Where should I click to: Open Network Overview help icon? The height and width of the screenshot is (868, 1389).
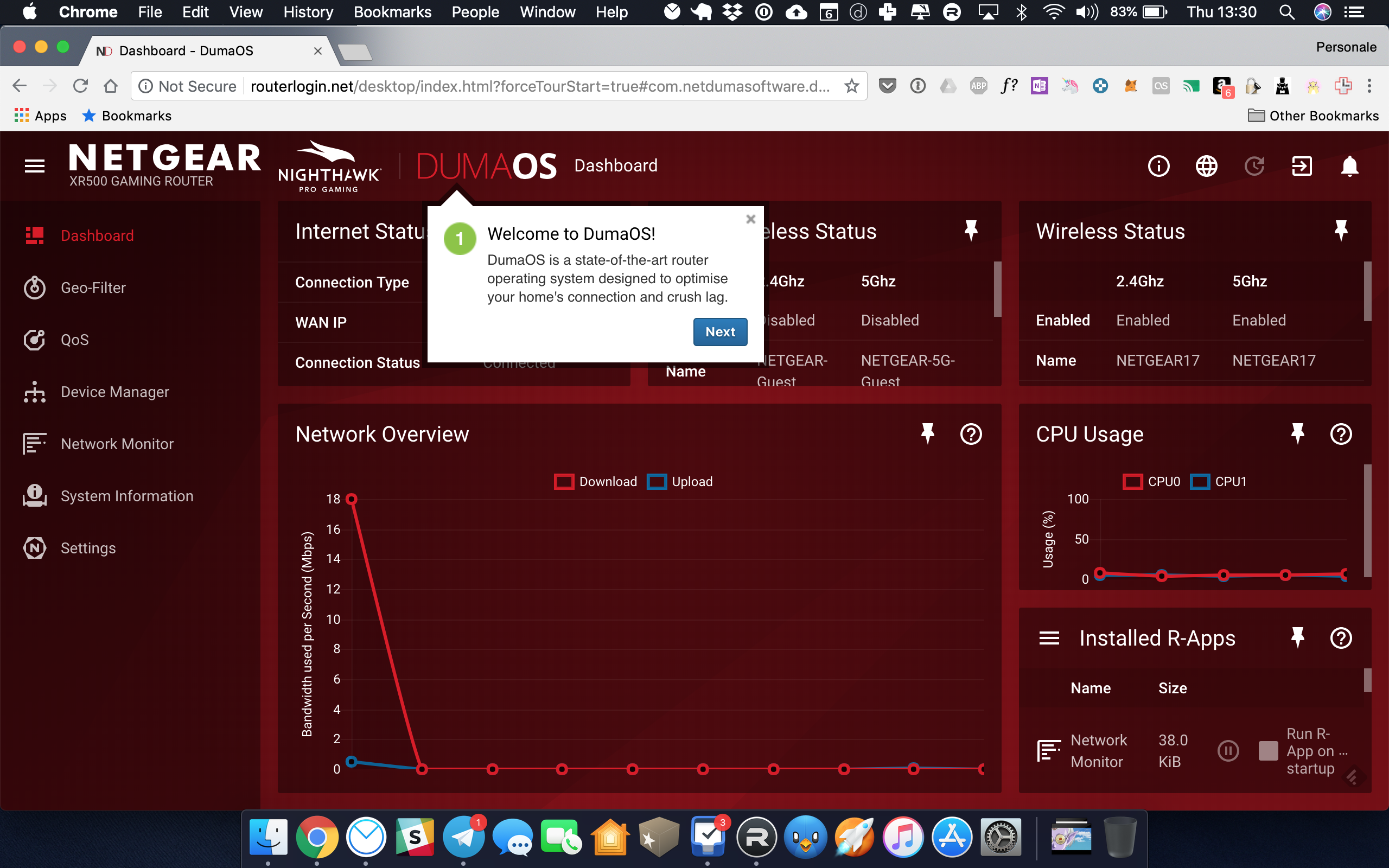click(x=971, y=434)
